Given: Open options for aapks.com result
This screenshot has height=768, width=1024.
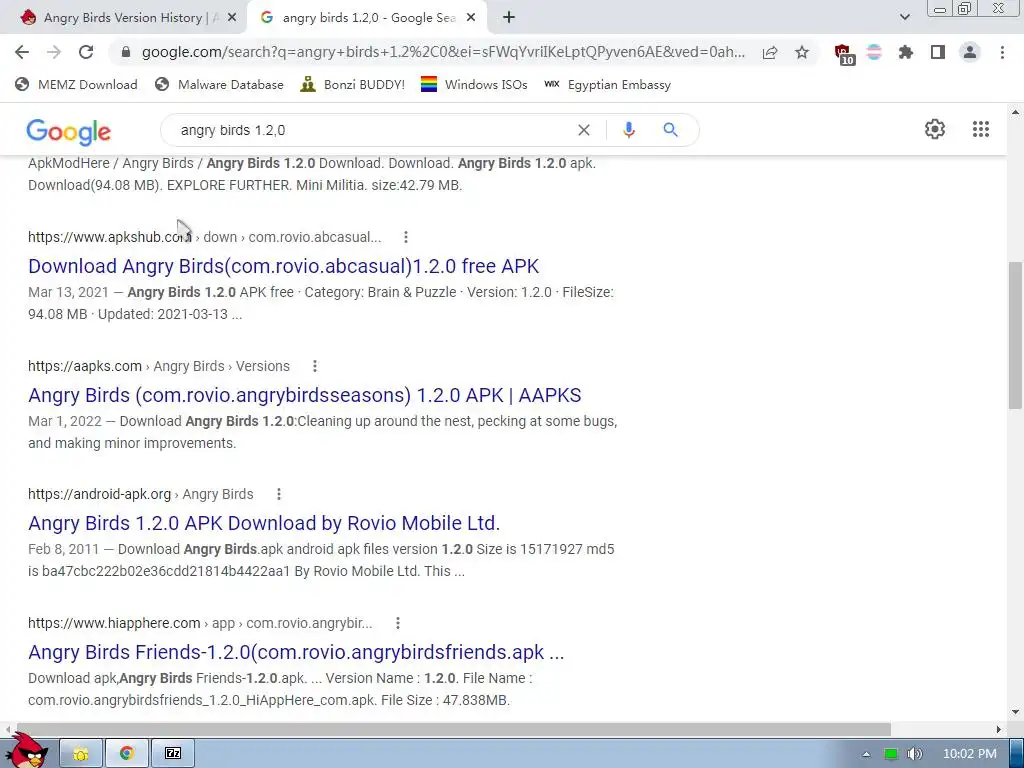Looking at the screenshot, I should pos(315,366).
